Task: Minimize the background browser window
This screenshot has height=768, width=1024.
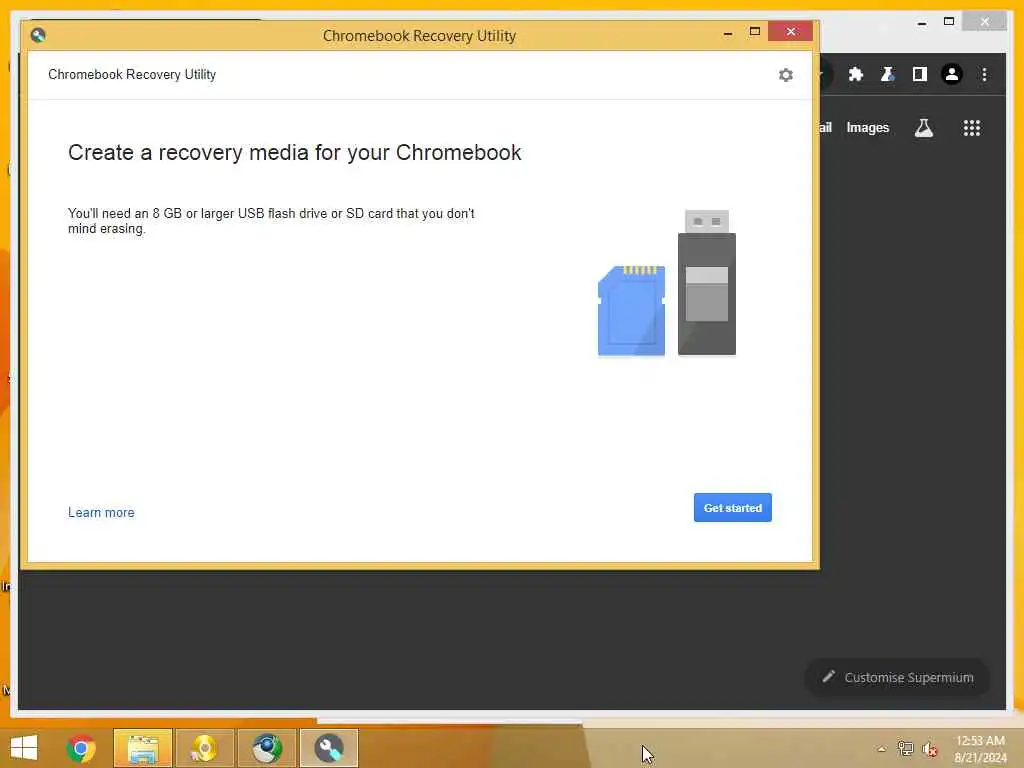Action: coord(921,23)
